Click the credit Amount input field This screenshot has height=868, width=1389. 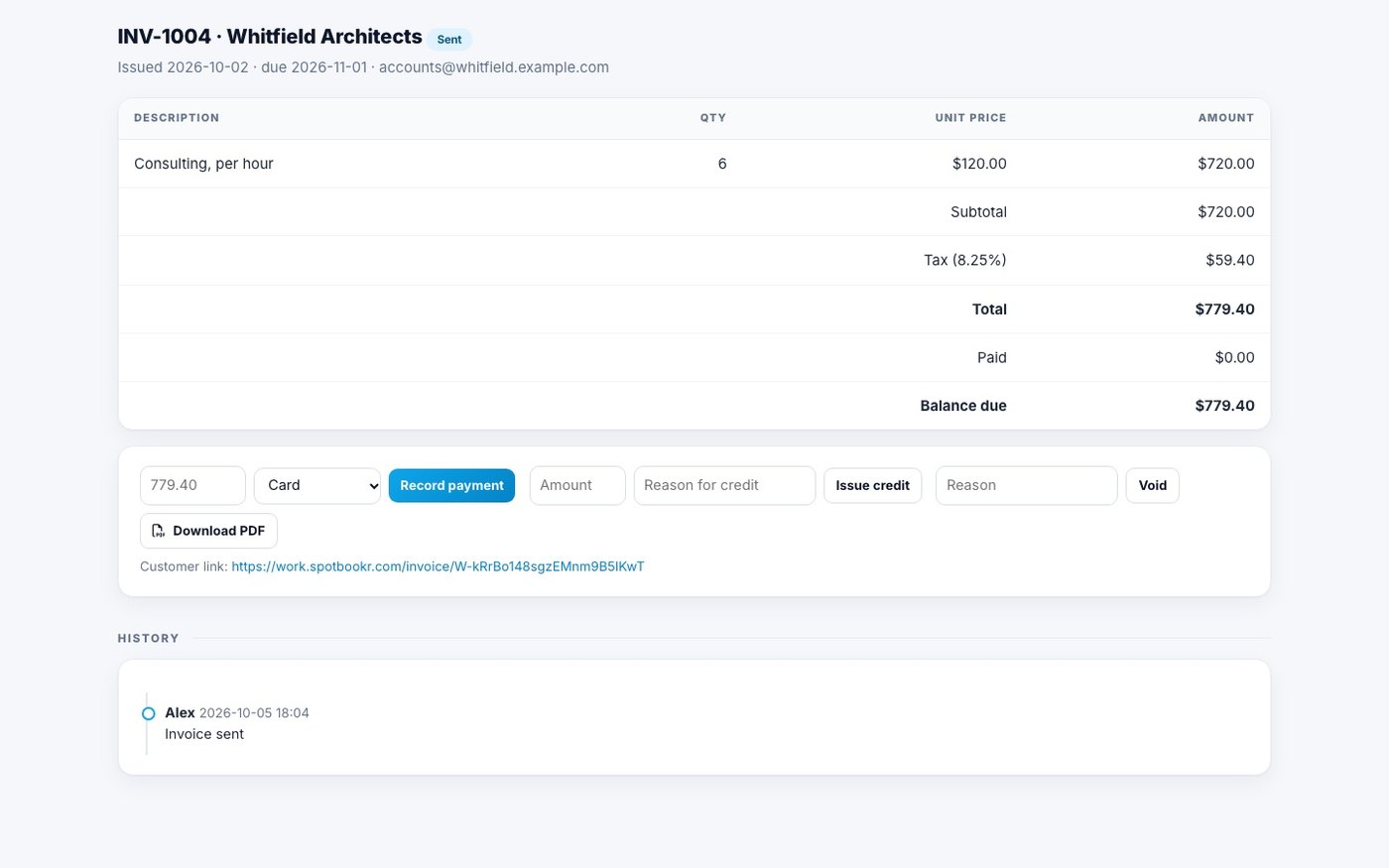click(x=577, y=485)
